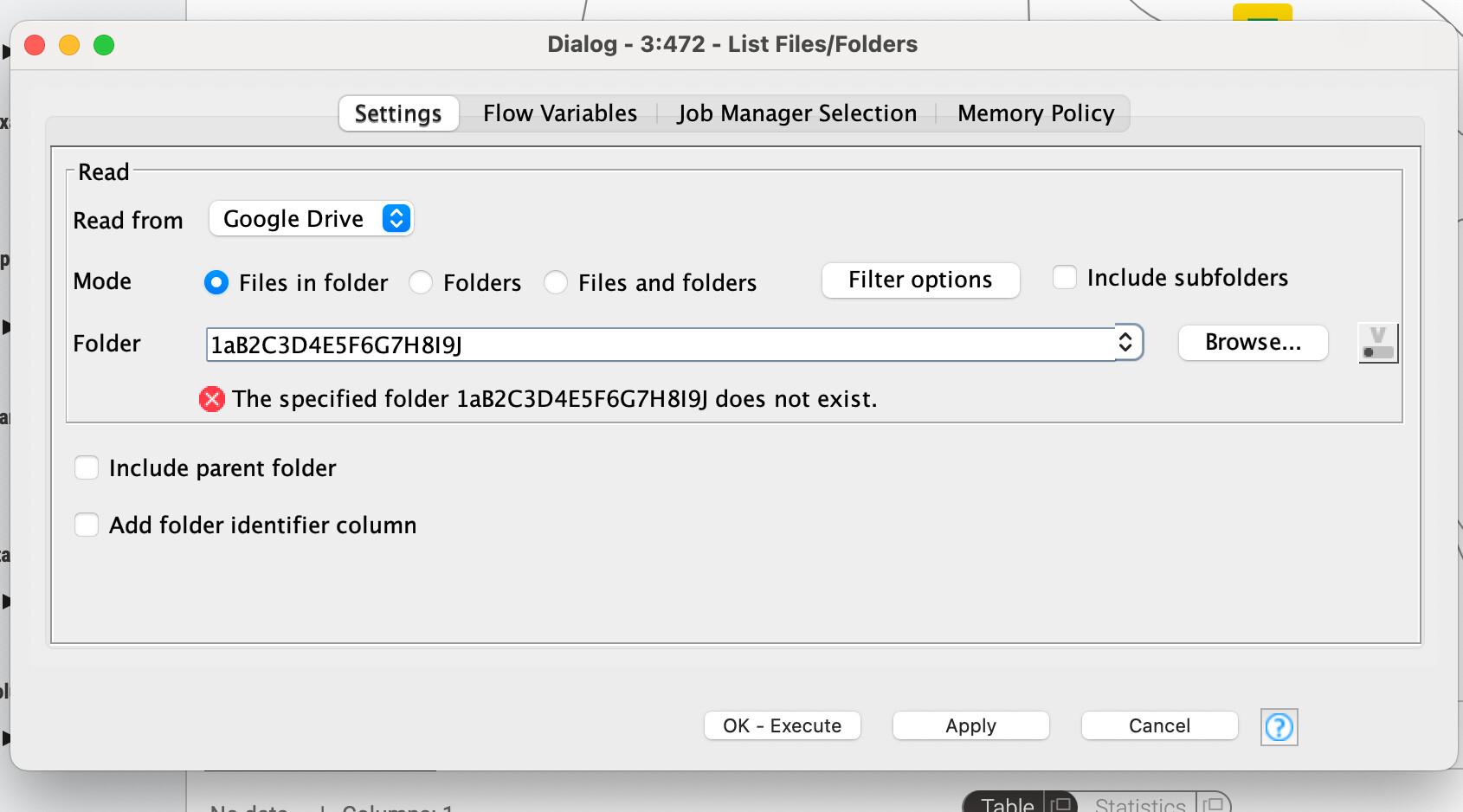1463x812 pixels.
Task: Open the help question mark icon
Action: click(1279, 727)
